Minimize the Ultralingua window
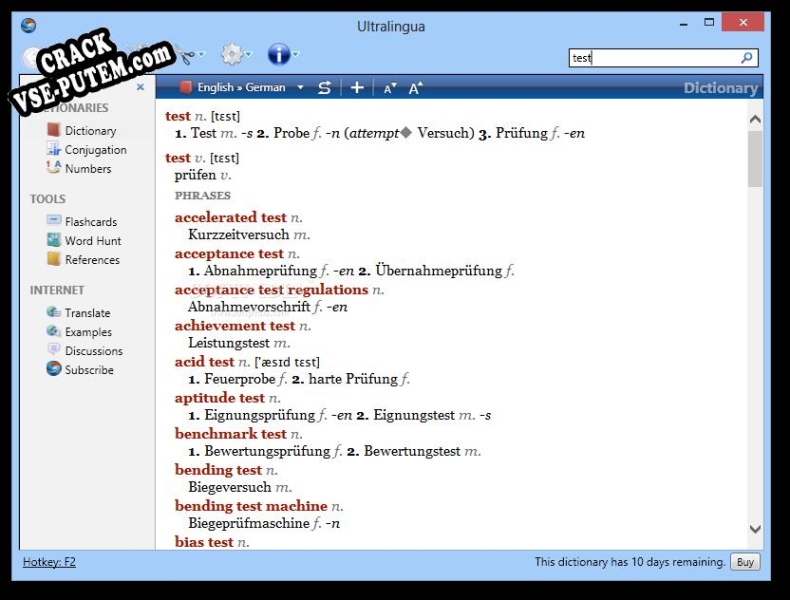 click(684, 24)
